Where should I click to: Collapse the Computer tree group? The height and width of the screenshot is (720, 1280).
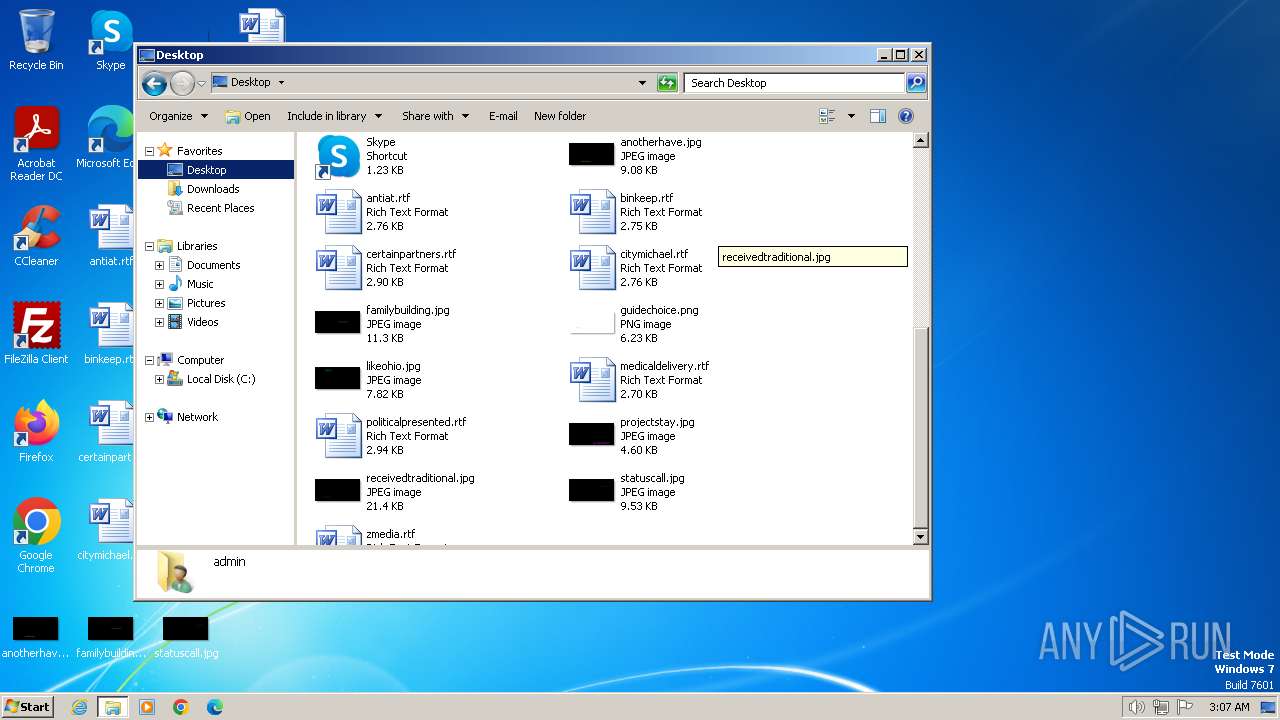(149, 360)
